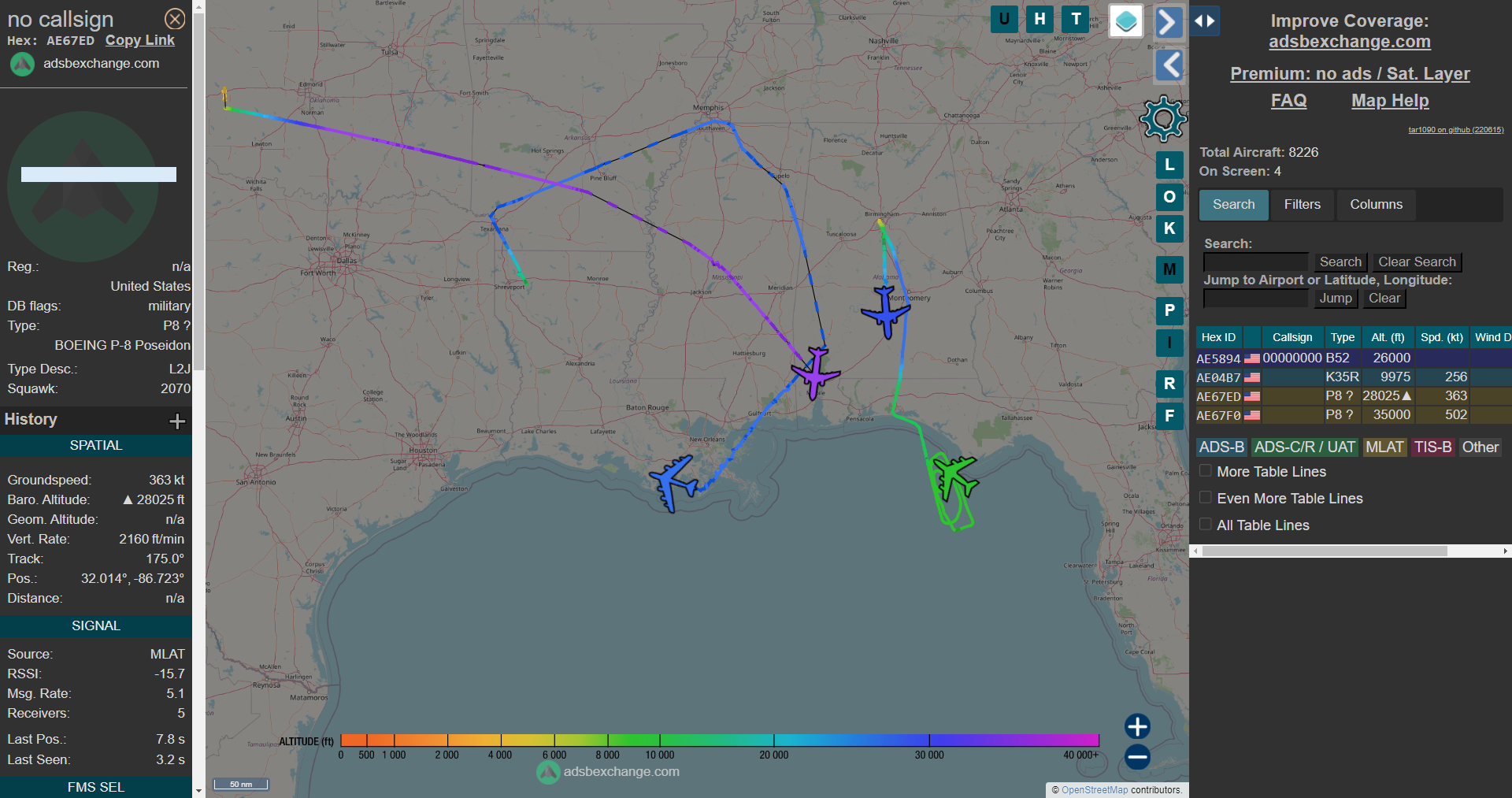The height and width of the screenshot is (798, 1512).
Task: Sort table by Callsign column
Action: click(1292, 337)
